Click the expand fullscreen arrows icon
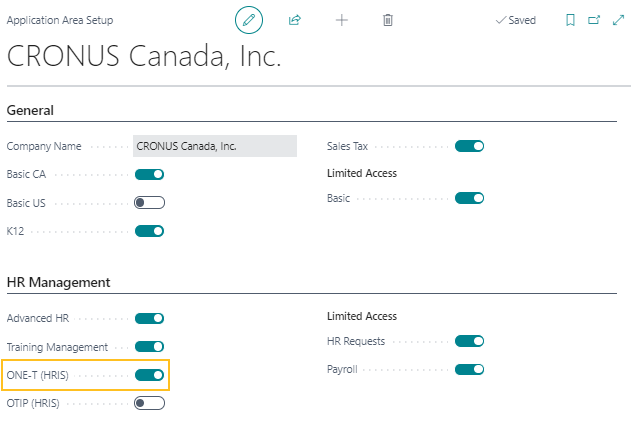Image resolution: width=639 pixels, height=422 pixels. coord(618,20)
